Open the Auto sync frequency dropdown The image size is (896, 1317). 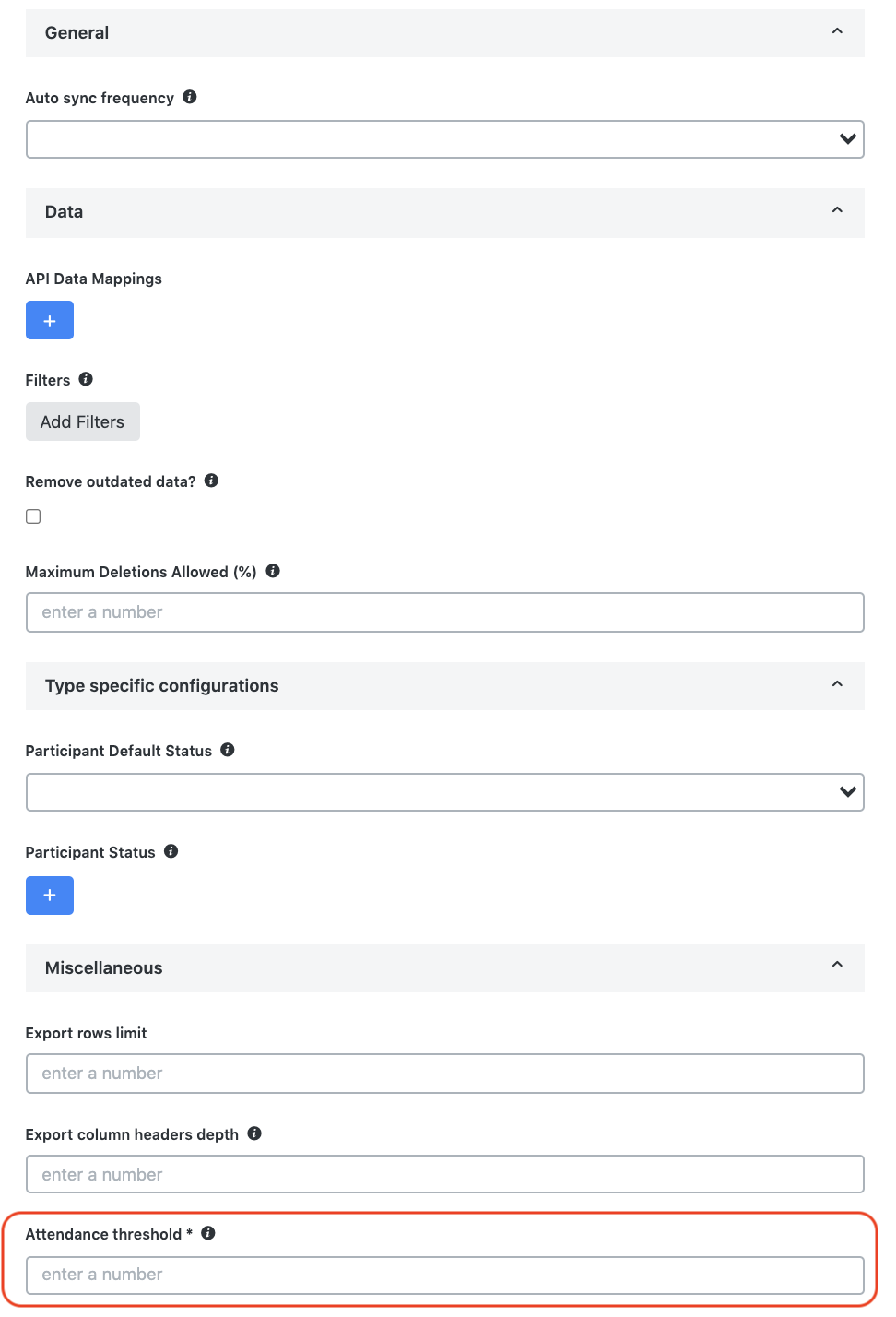(x=445, y=139)
